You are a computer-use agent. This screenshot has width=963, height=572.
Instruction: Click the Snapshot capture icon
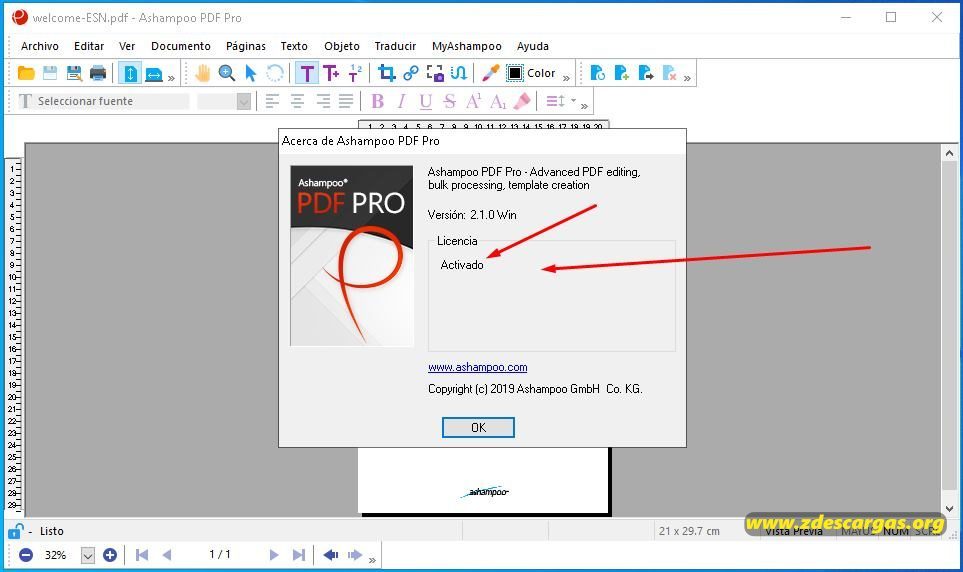point(435,73)
